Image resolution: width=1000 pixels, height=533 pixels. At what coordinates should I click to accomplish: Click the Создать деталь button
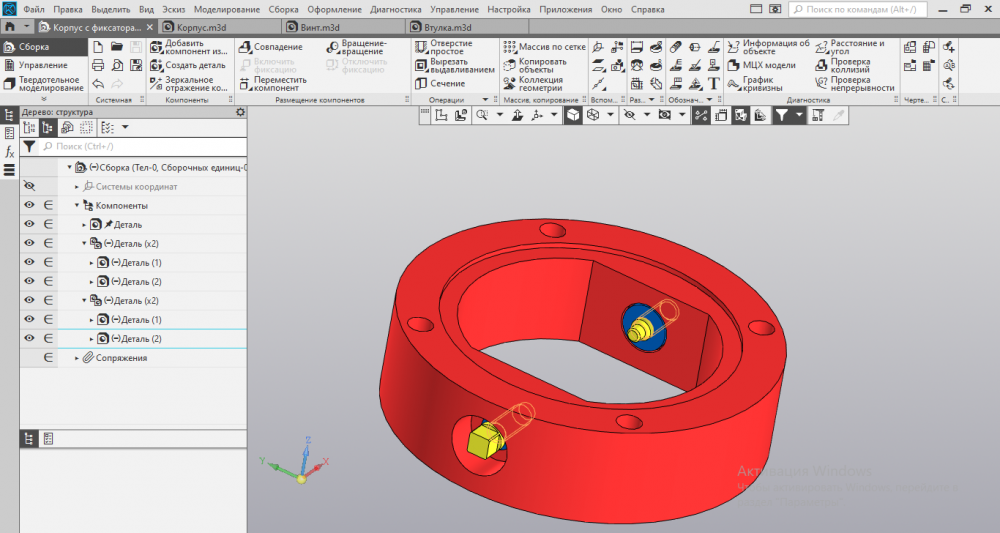[190, 65]
